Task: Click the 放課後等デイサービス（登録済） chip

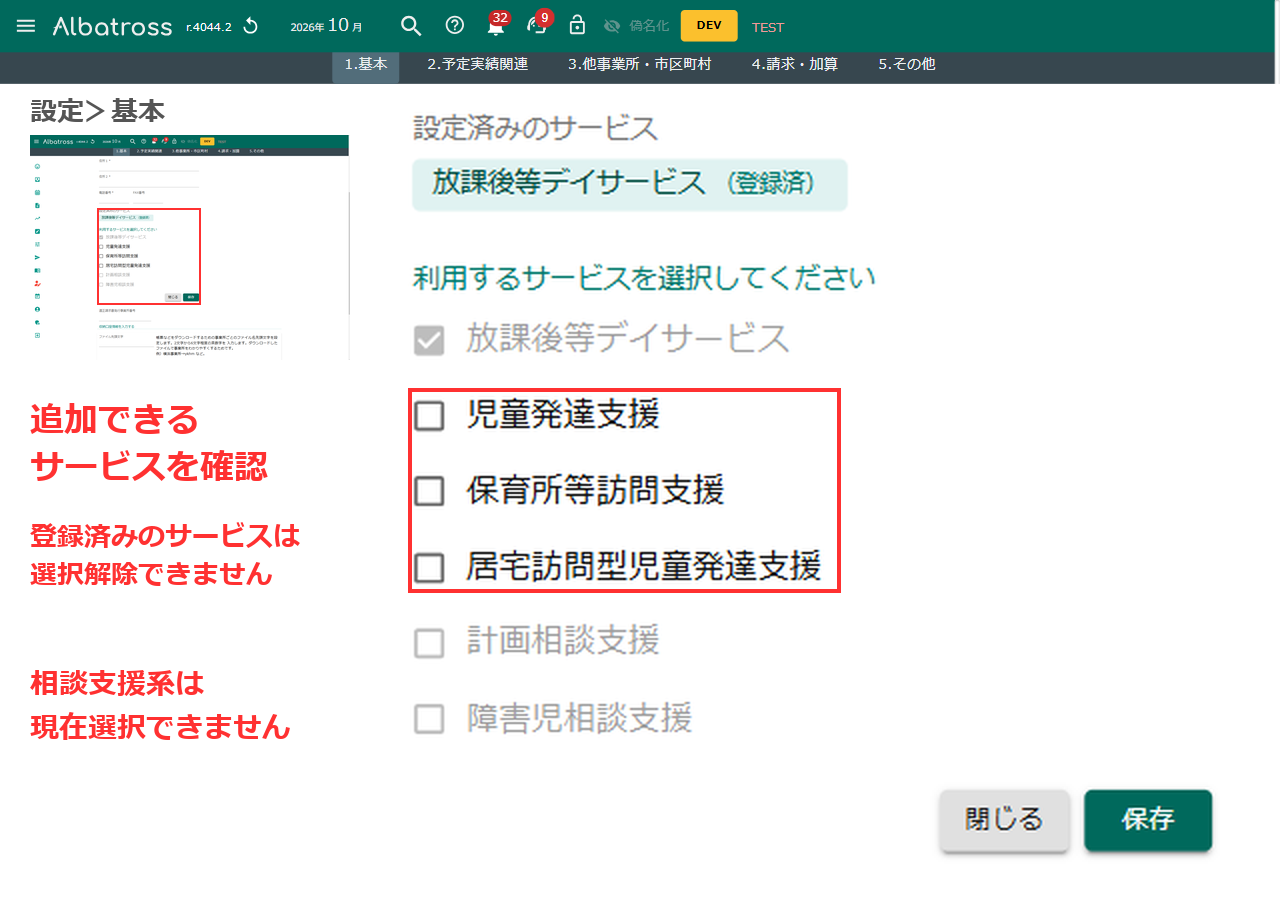Action: 630,184
